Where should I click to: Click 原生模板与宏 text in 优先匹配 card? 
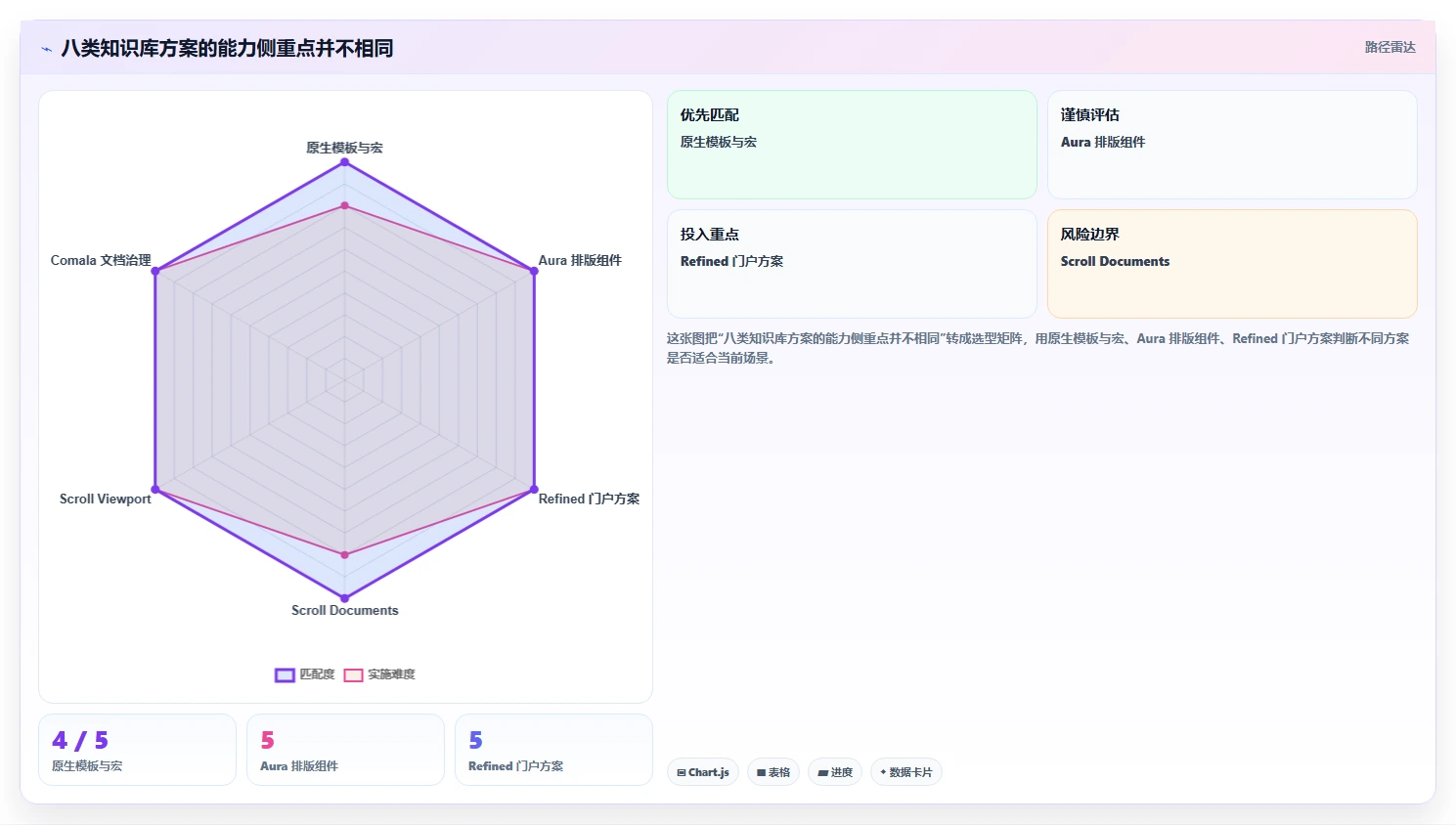point(719,142)
